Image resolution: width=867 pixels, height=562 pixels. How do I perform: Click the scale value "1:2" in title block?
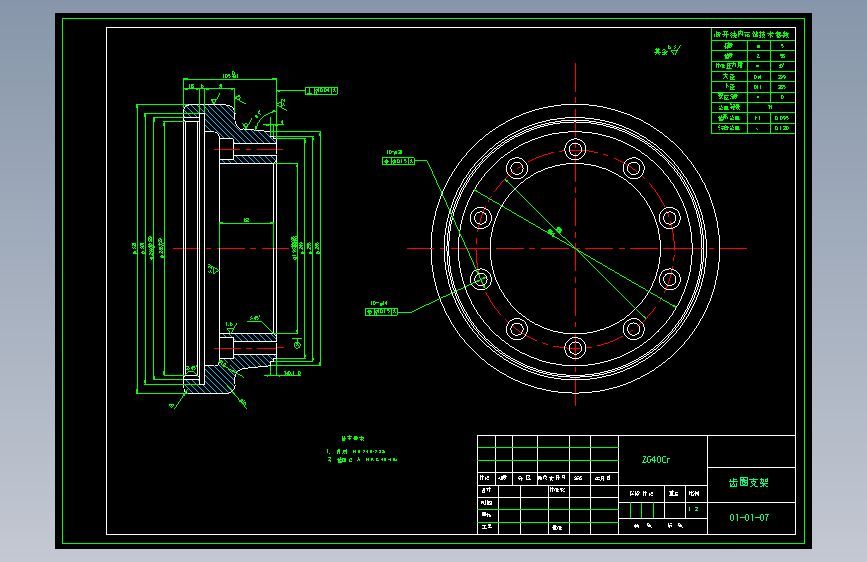[x=693, y=509]
